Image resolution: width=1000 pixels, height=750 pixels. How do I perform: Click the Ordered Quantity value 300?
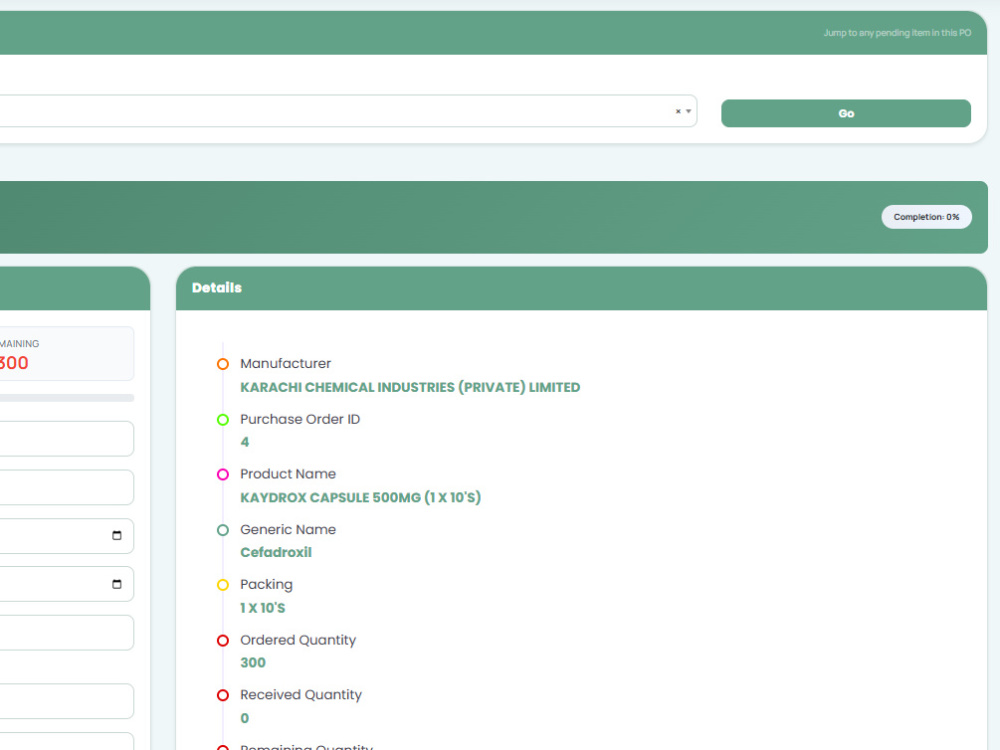253,663
